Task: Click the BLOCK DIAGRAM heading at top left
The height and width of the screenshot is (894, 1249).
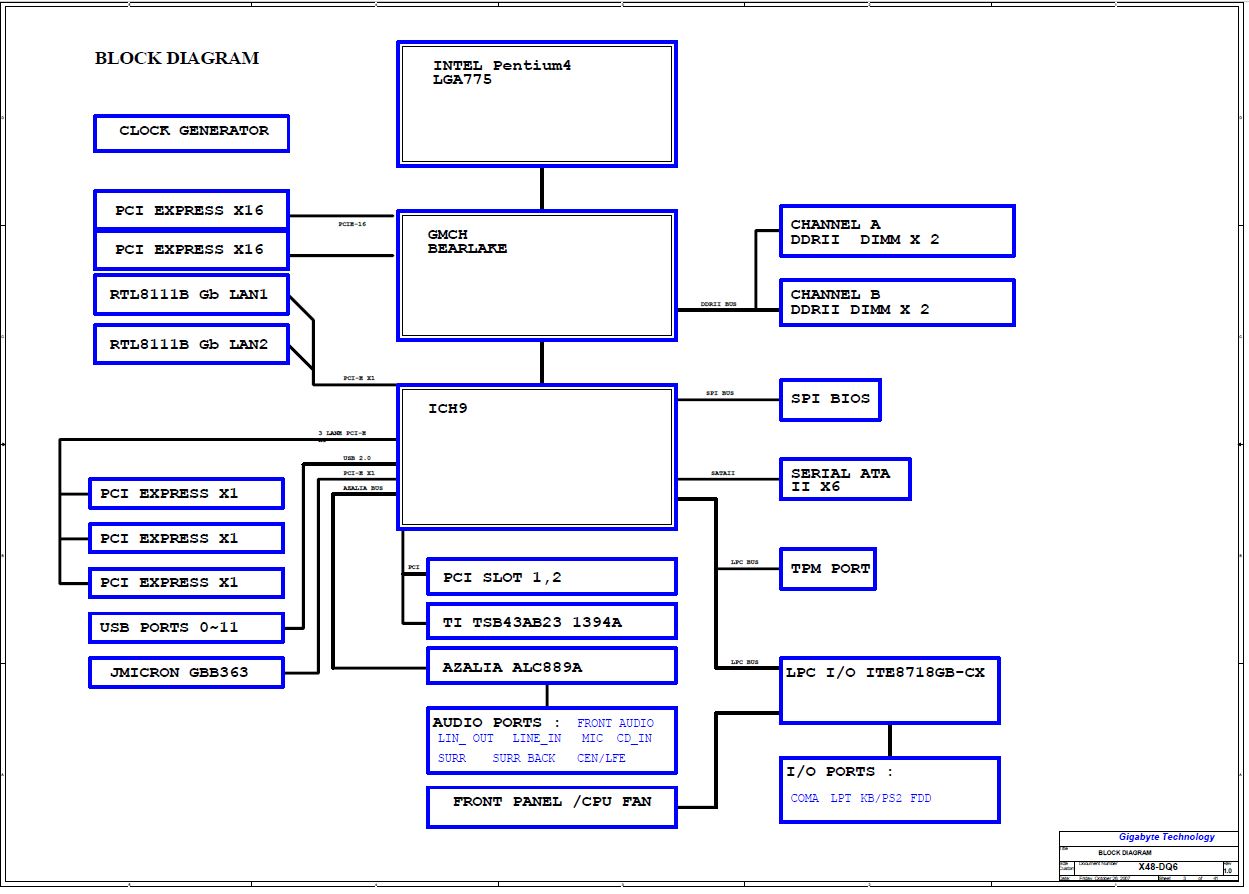Action: 177,58
